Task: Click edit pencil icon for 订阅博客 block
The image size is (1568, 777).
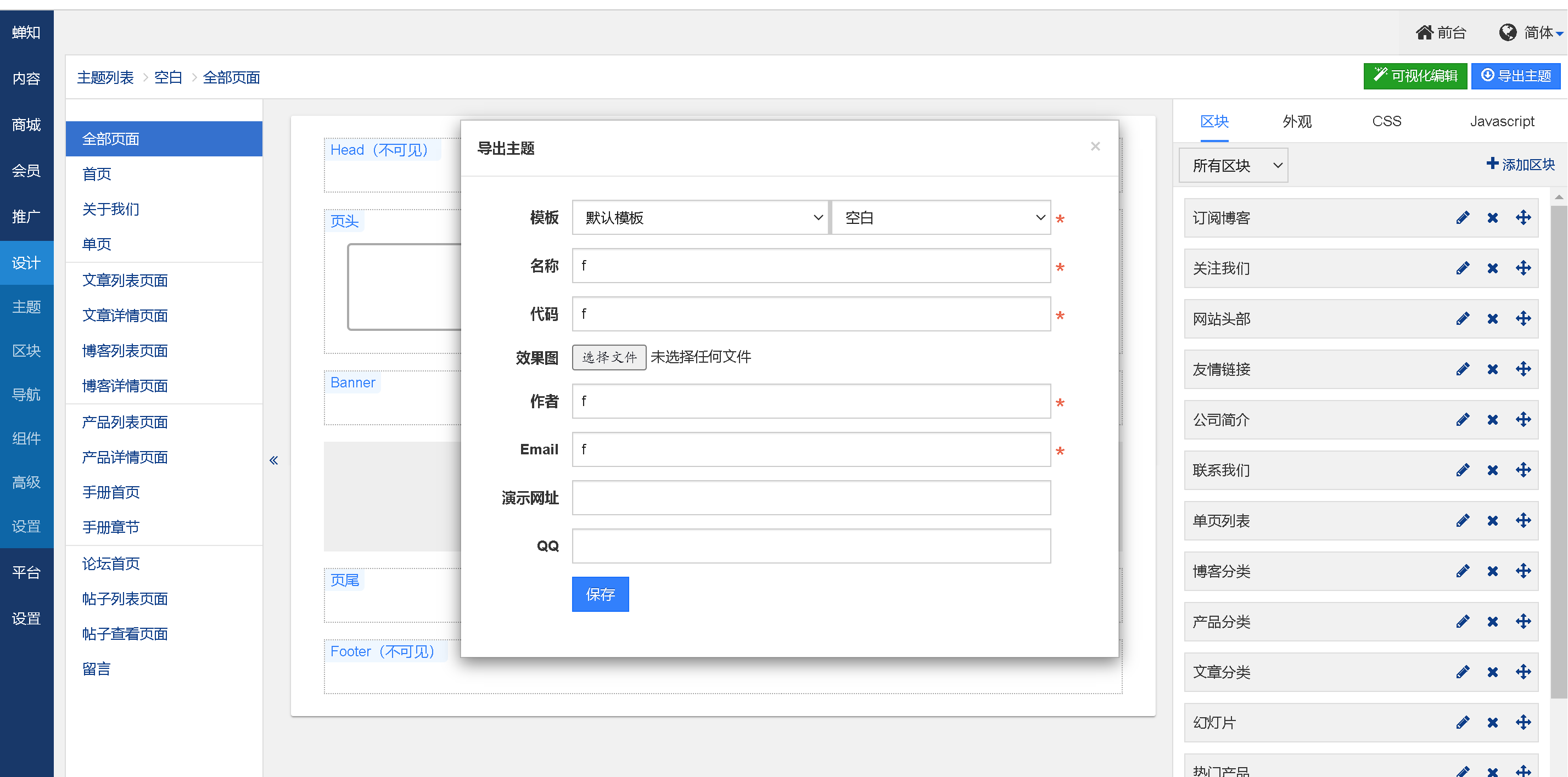Action: [1462, 218]
